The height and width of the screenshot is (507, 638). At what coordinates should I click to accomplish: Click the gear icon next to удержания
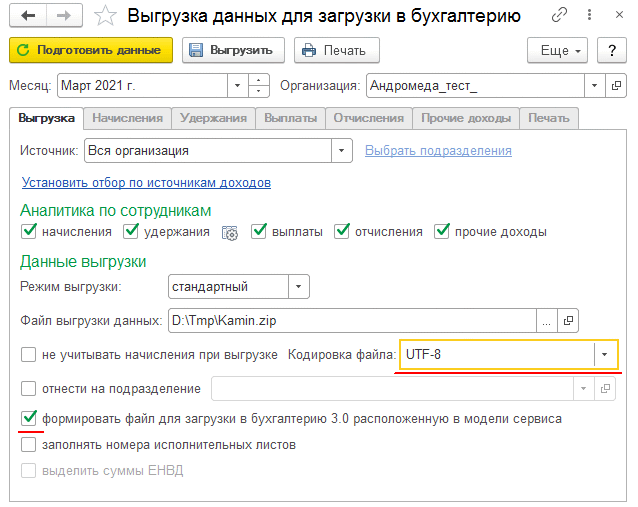(229, 233)
